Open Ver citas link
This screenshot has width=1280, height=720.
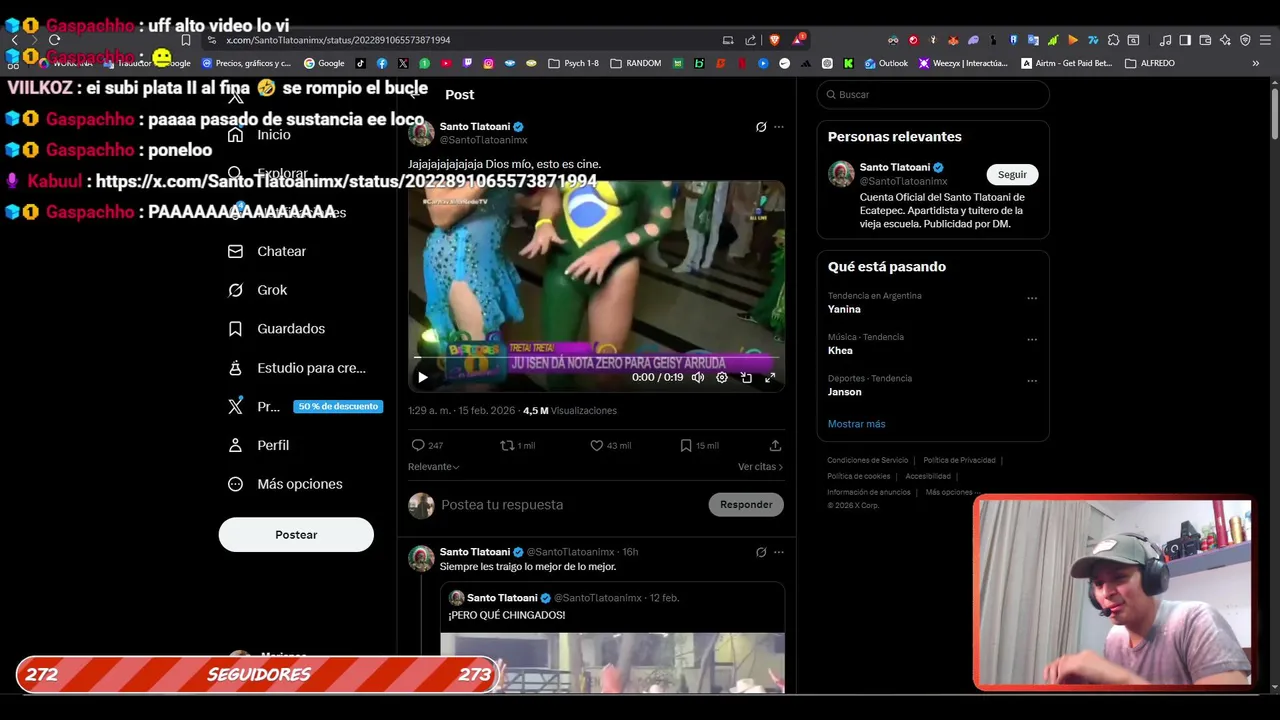pyautogui.click(x=760, y=466)
